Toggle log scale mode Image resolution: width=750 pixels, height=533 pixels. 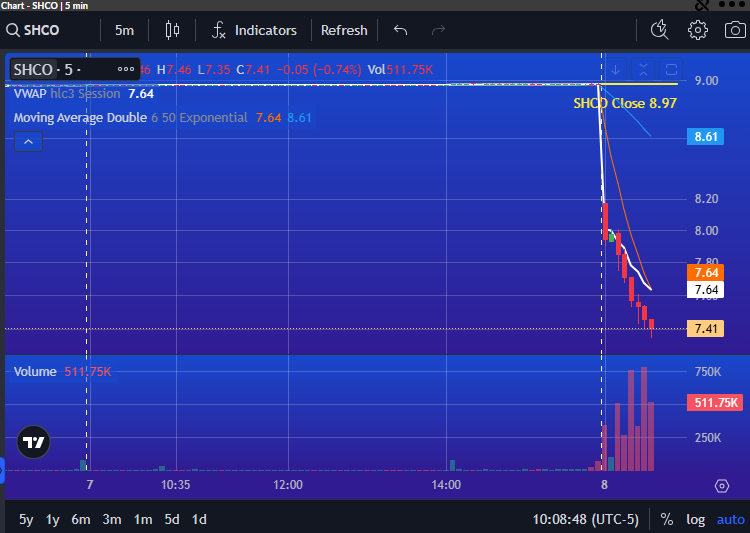(695, 520)
